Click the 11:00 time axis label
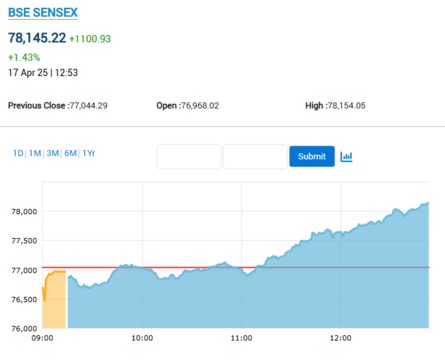This screenshot has width=445, height=363. (241, 338)
